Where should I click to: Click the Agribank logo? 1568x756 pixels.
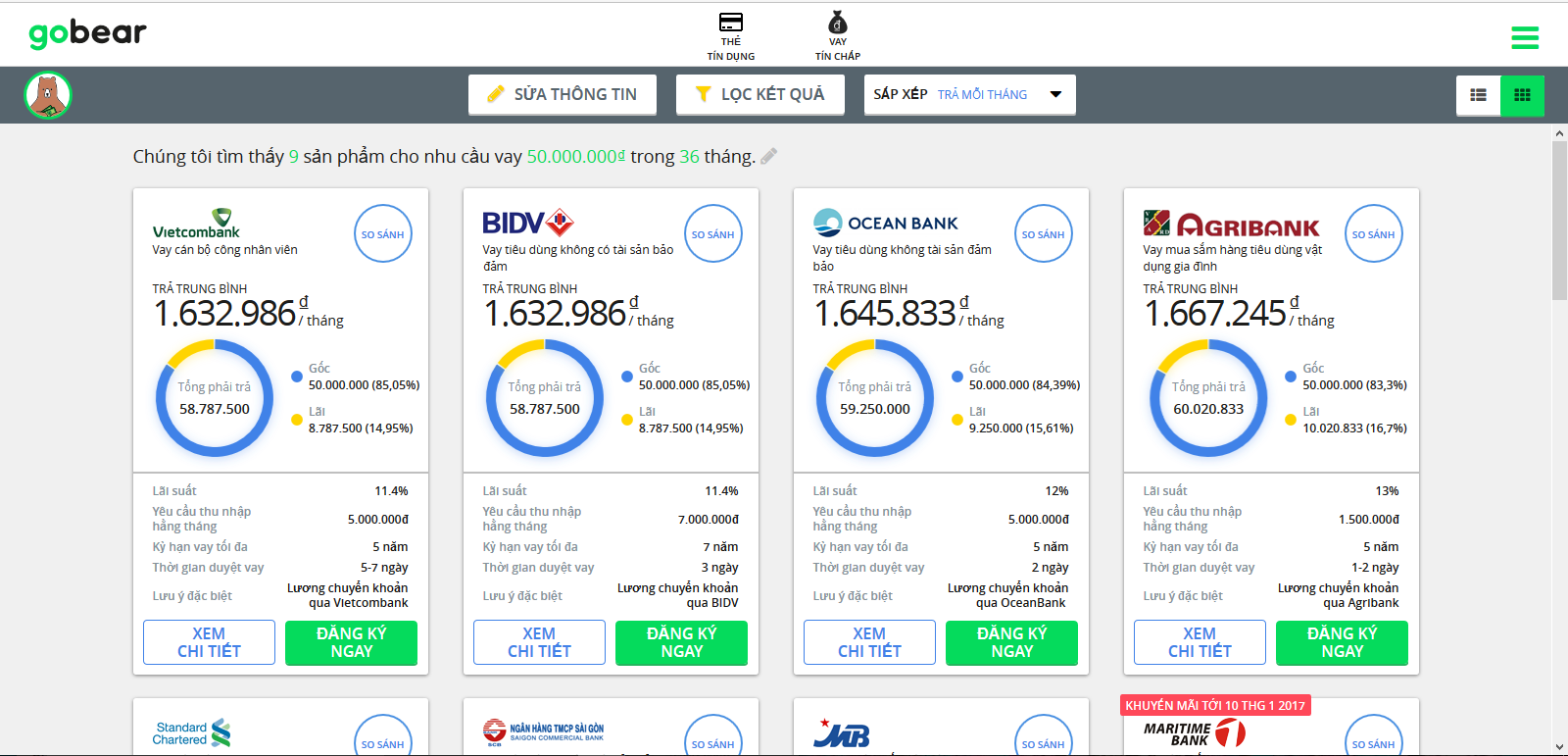coord(1231,225)
